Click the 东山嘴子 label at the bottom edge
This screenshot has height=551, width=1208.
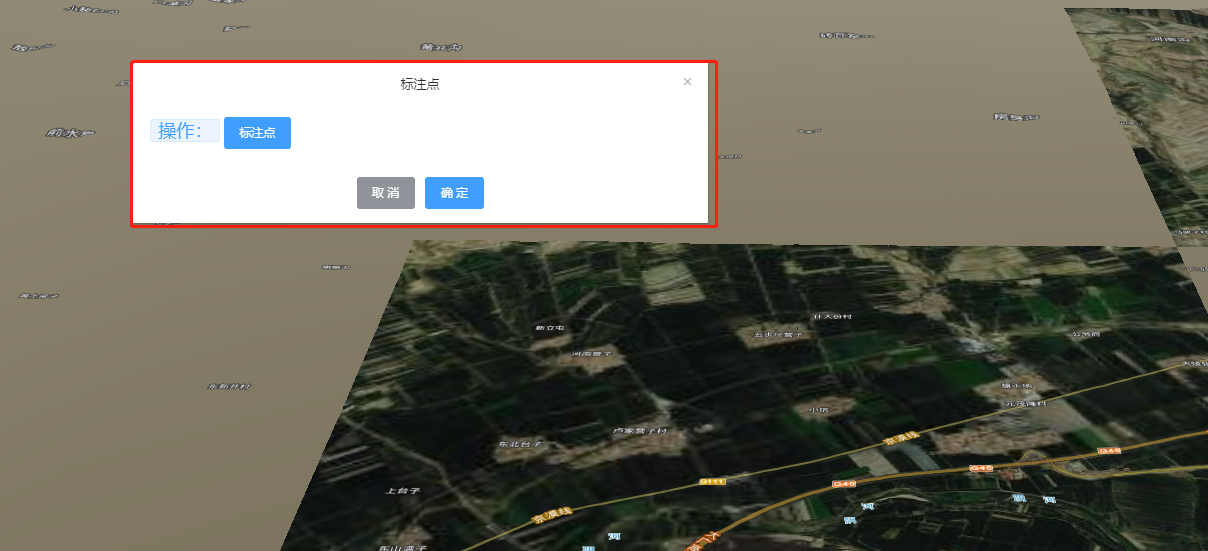click(x=403, y=548)
